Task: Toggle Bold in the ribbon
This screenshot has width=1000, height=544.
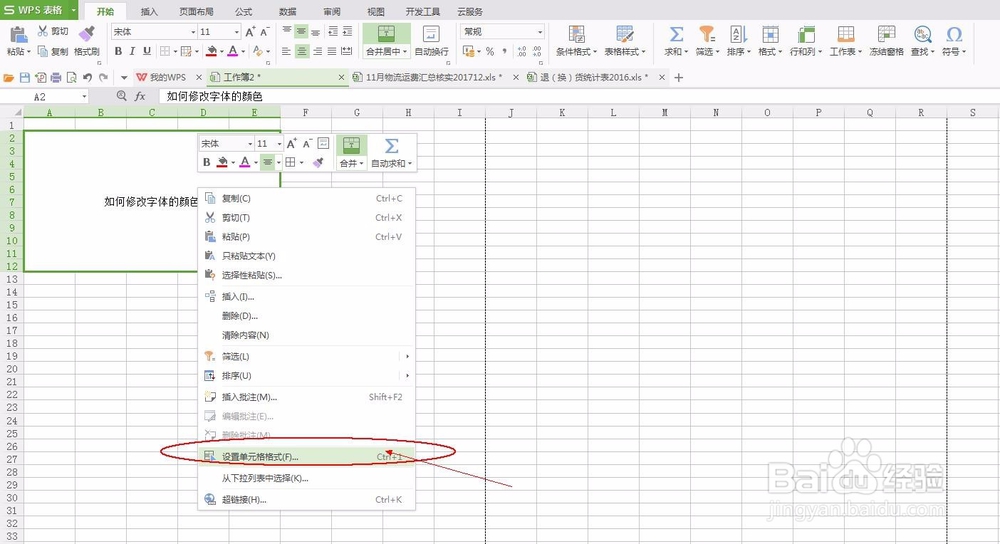Action: point(118,51)
